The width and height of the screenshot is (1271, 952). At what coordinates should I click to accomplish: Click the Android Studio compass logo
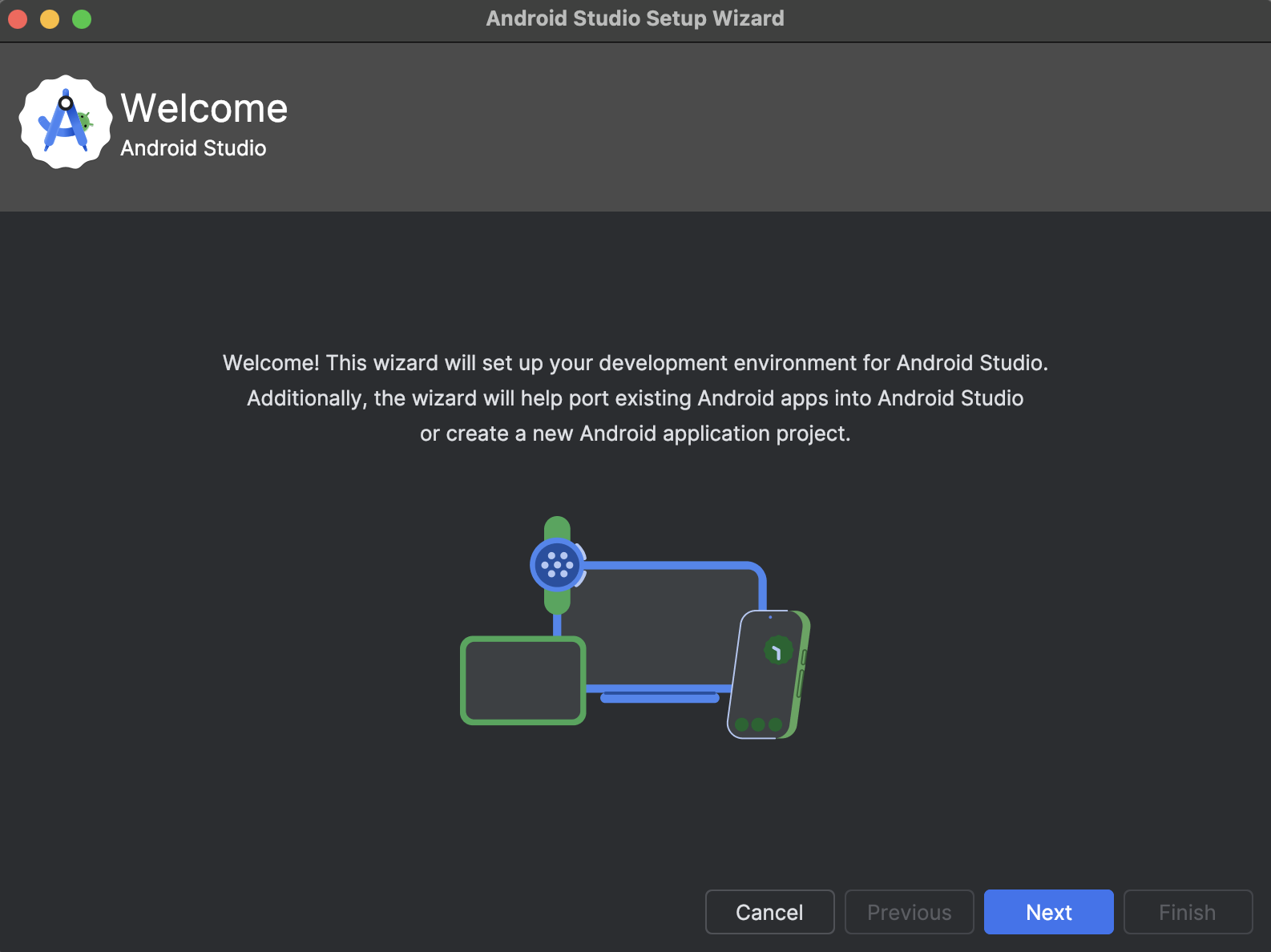point(66,122)
